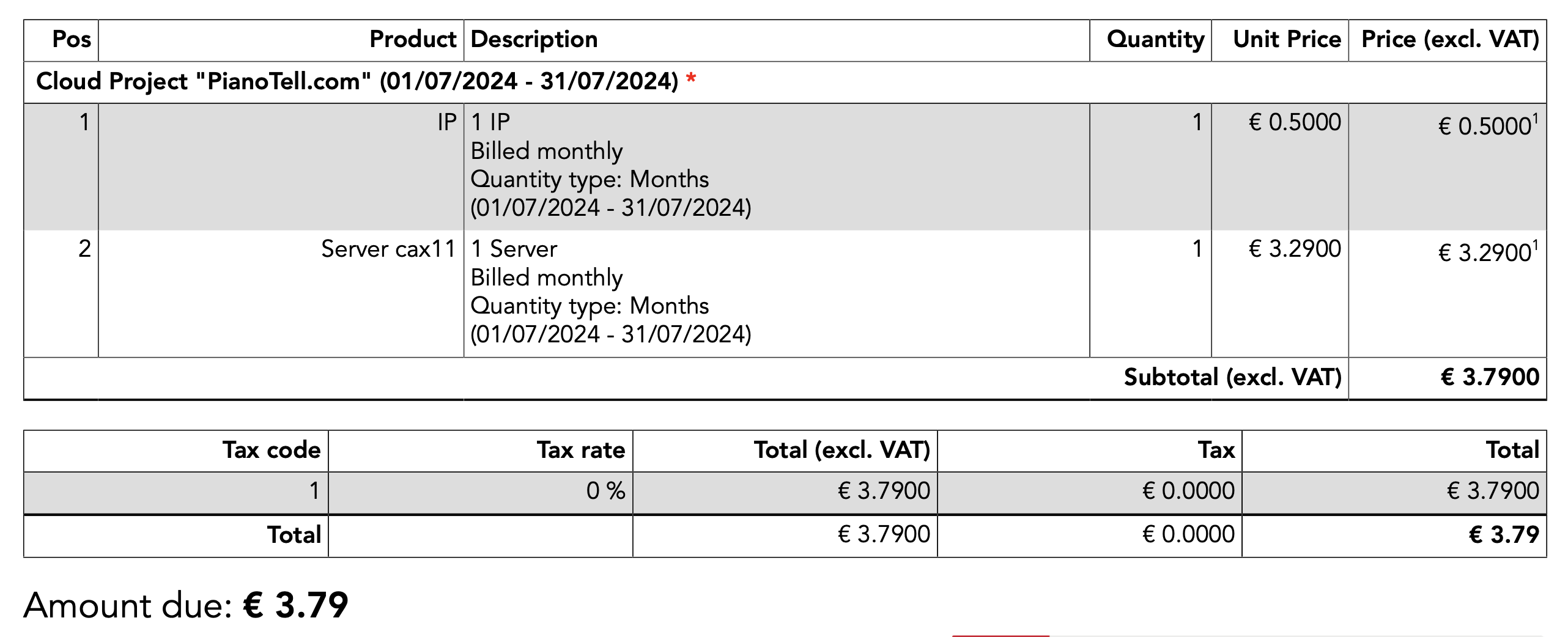Viewport: 1568px width, 637px height.
Task: Select the "Server cax11" product cell
Action: point(388,249)
